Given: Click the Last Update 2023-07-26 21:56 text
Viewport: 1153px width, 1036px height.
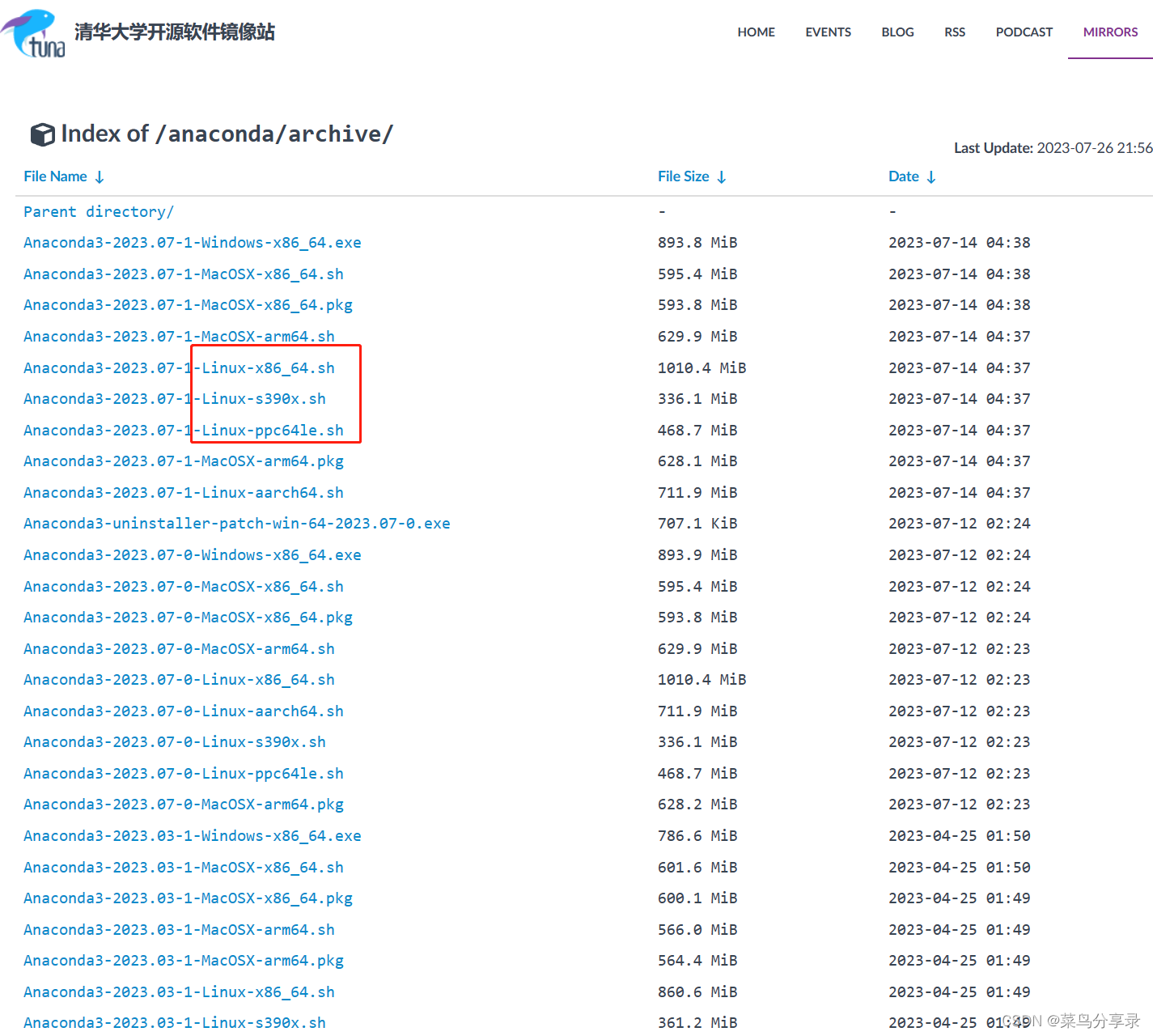Looking at the screenshot, I should [1053, 148].
